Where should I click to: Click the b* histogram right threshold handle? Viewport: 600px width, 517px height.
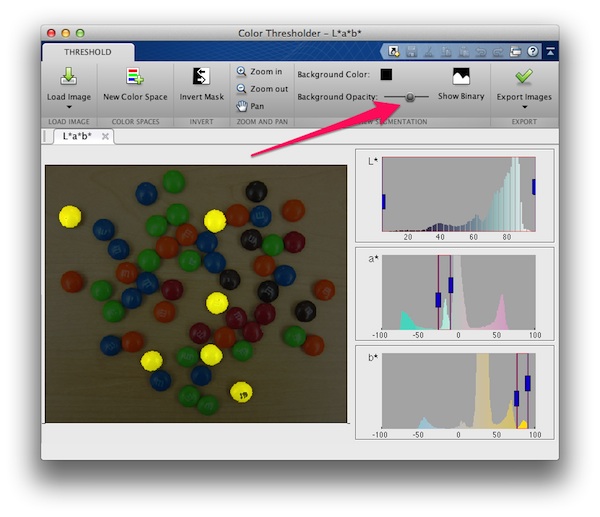(527, 383)
